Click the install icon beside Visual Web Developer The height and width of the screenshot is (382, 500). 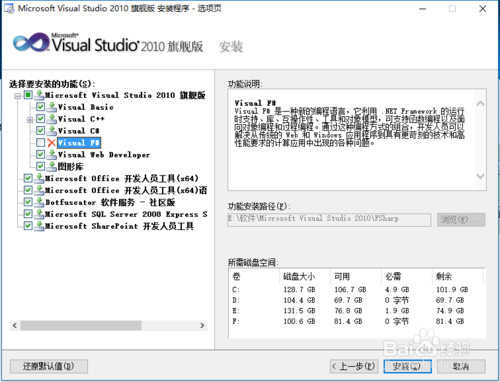click(52, 155)
